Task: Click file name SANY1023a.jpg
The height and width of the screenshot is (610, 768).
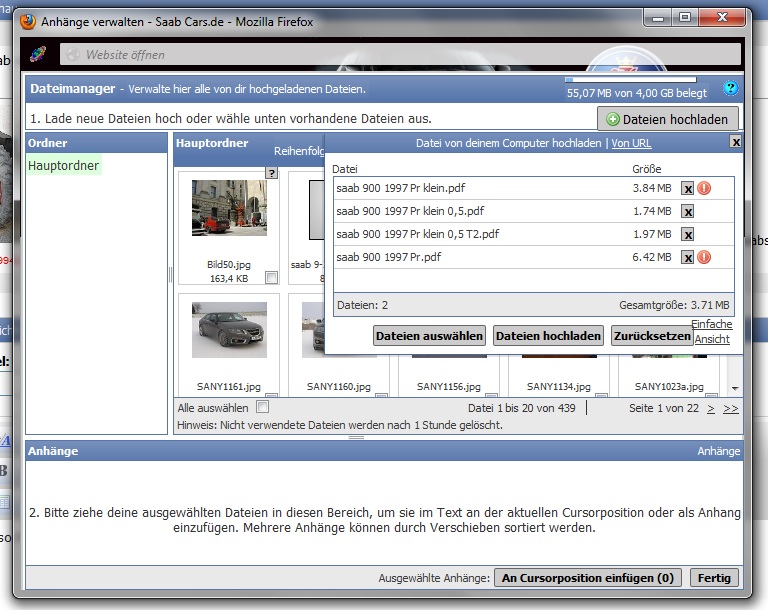Action: coord(669,387)
